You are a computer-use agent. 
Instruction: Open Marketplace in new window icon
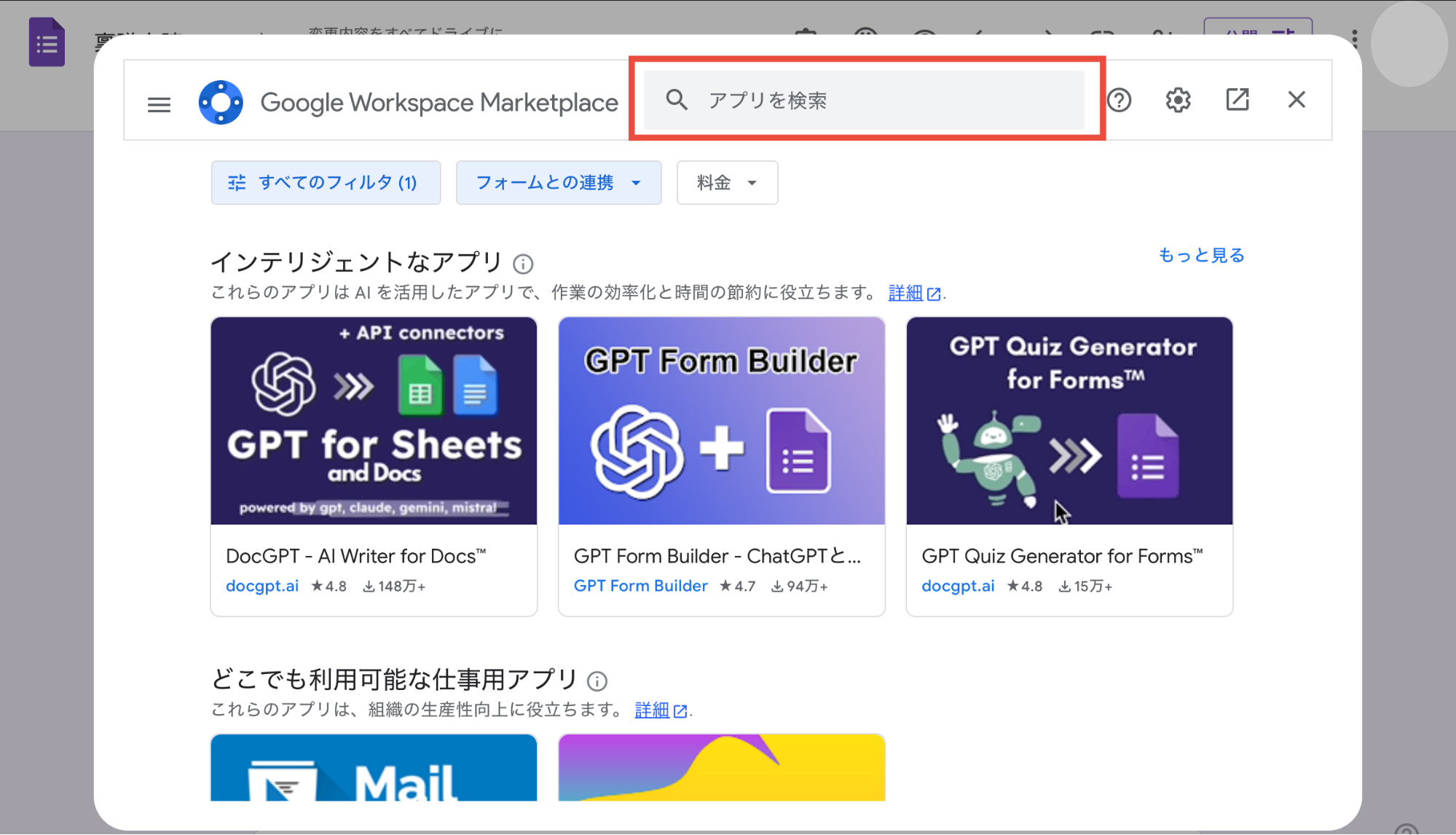(x=1237, y=99)
